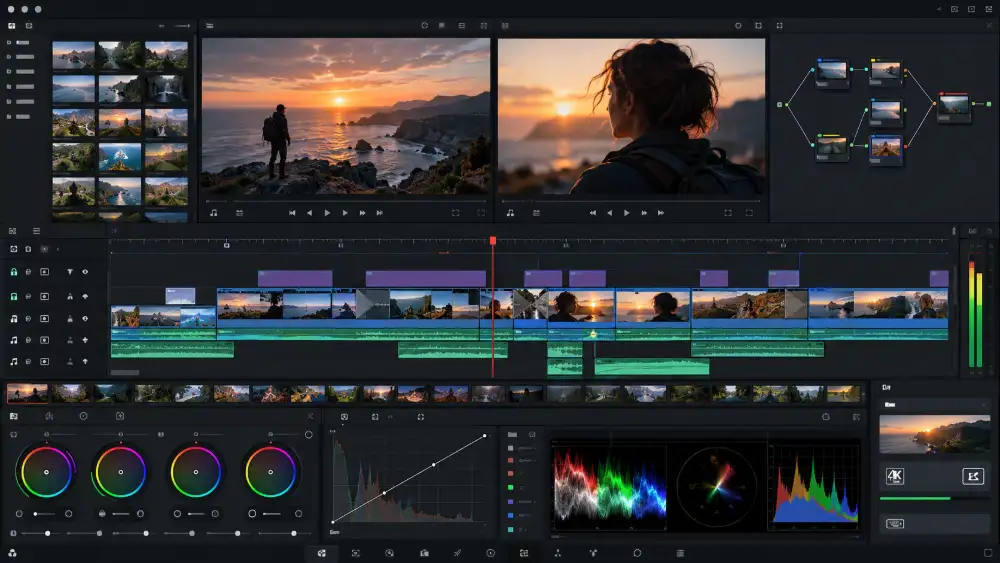This screenshot has height=563, width=1000.
Task: Click the top-right end point of the curve
Action: click(x=485, y=435)
